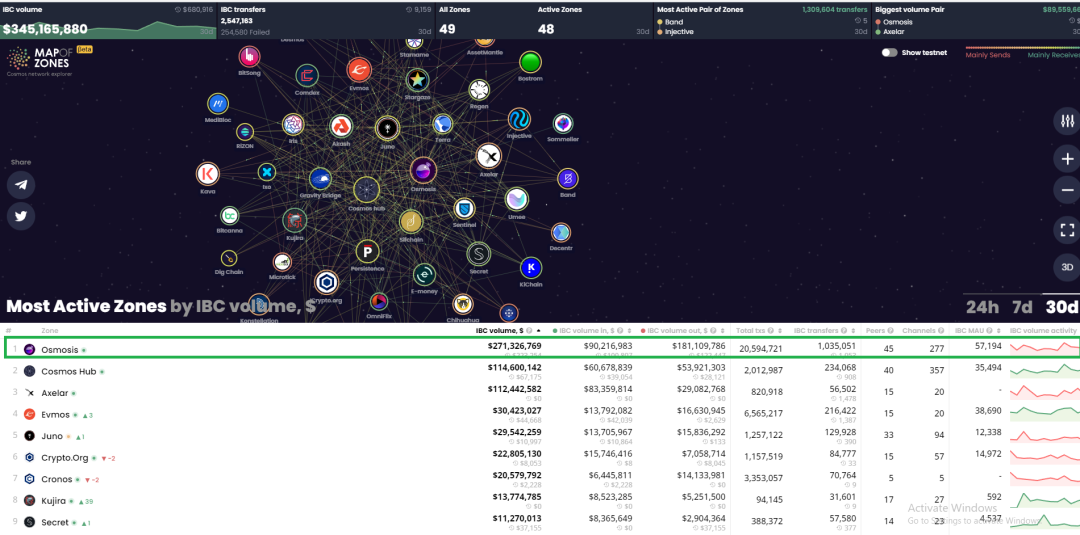
Task: Zoom in with the plus button
Action: [1068, 159]
